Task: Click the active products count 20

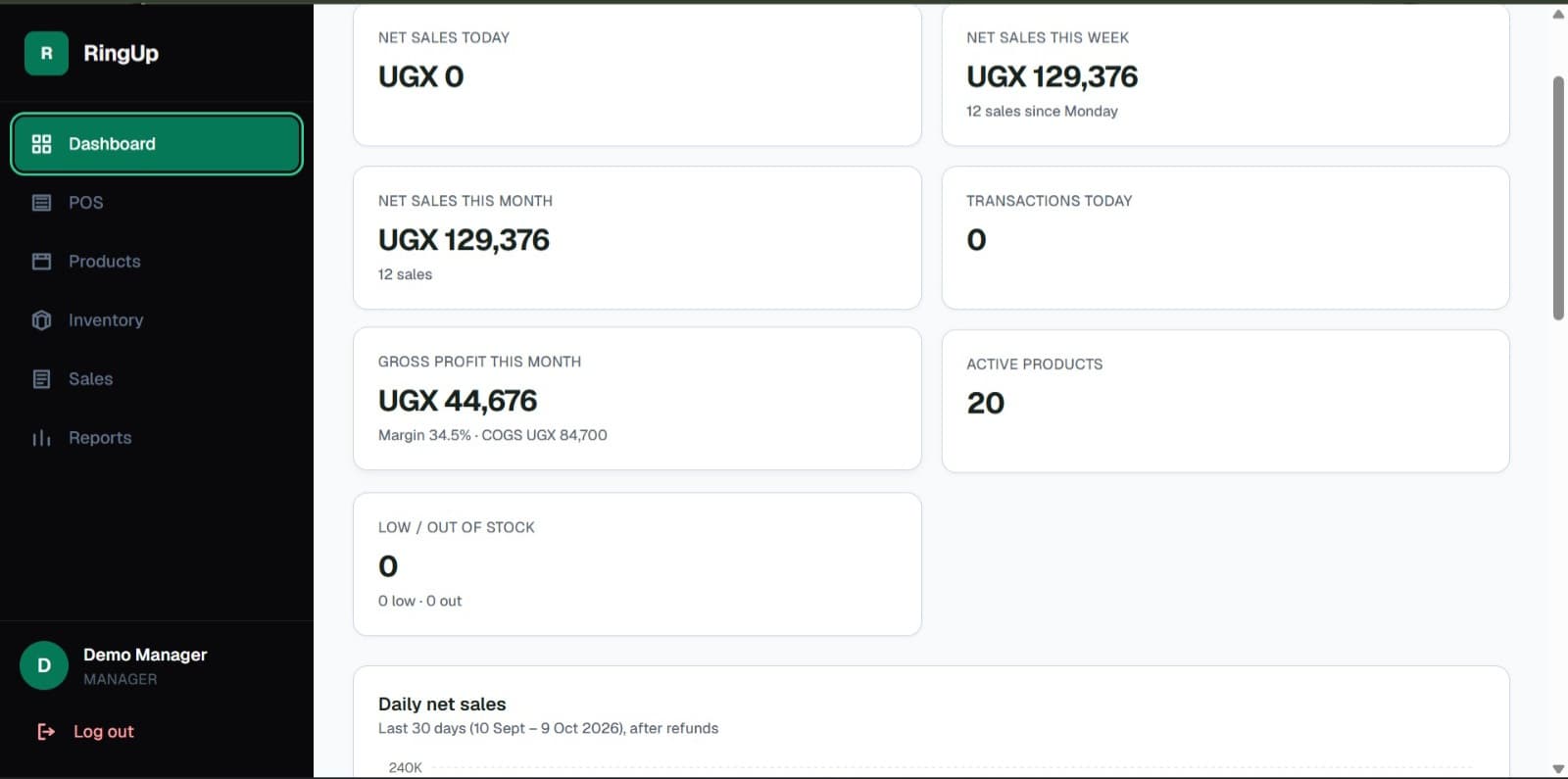Action: pos(986,403)
